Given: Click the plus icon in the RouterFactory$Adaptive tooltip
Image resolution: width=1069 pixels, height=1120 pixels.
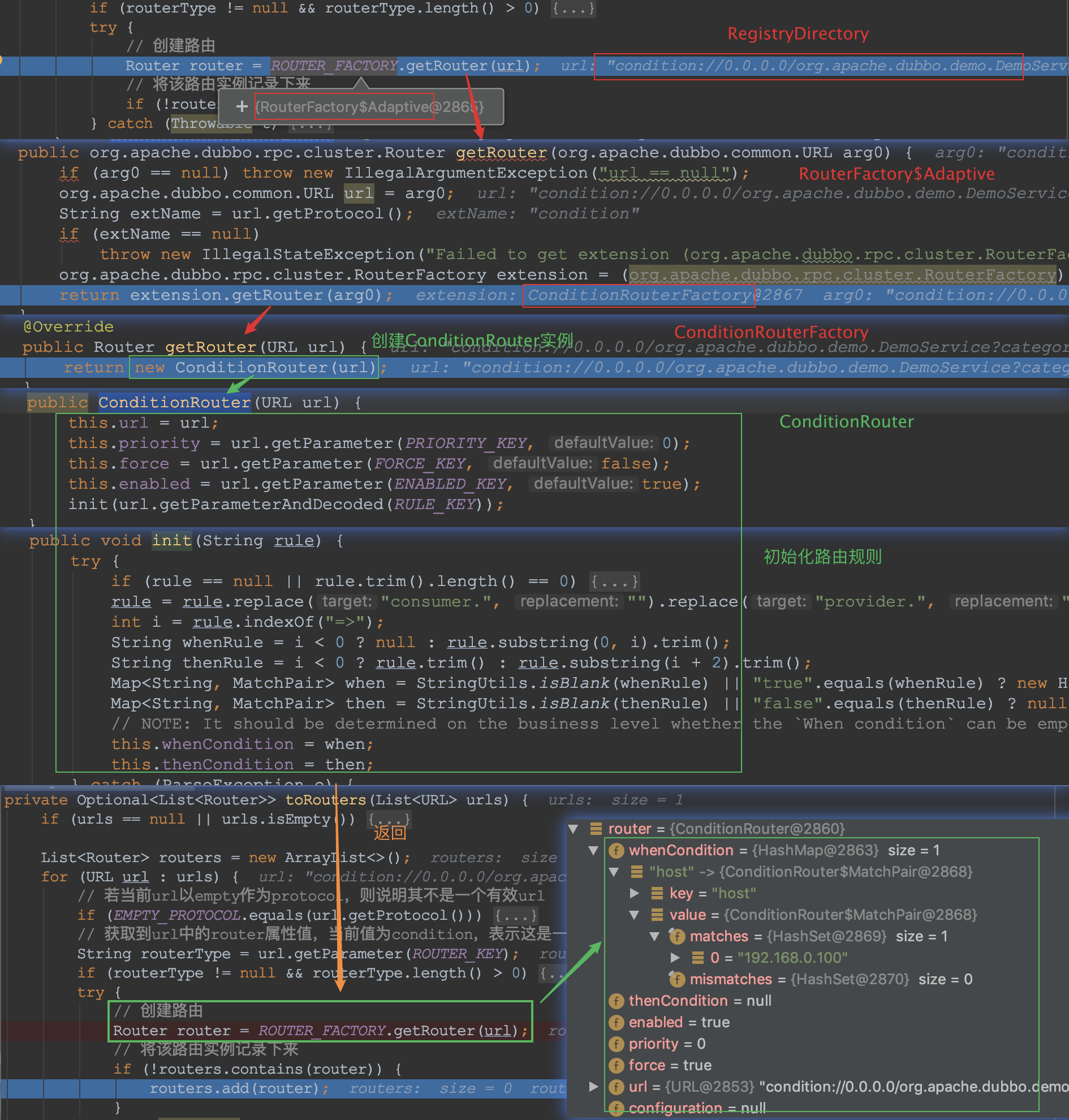Looking at the screenshot, I should tap(242, 106).
